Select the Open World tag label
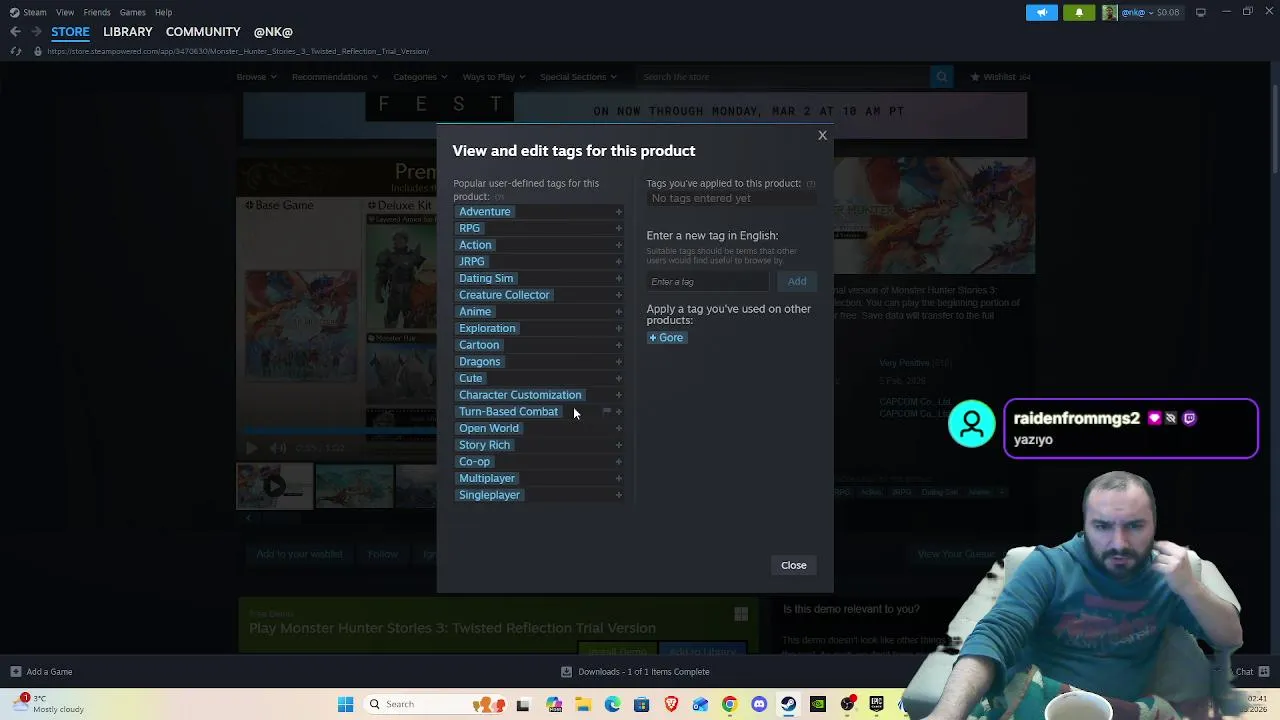The image size is (1280, 720). [489, 428]
